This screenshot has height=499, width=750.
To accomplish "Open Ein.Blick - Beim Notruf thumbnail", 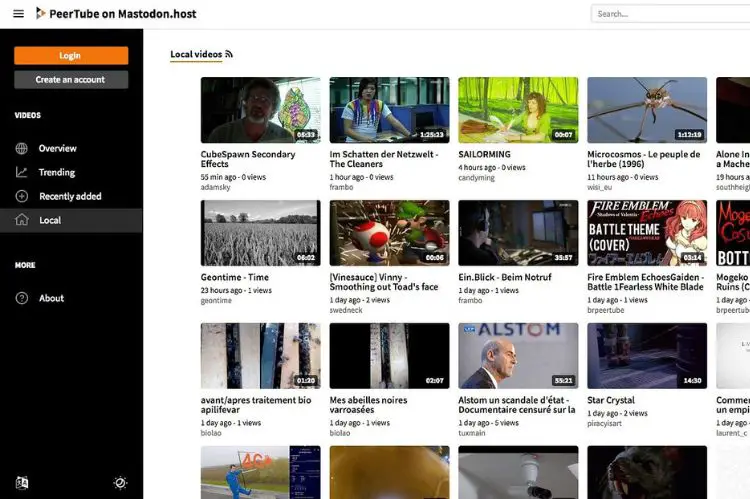I will [518, 233].
